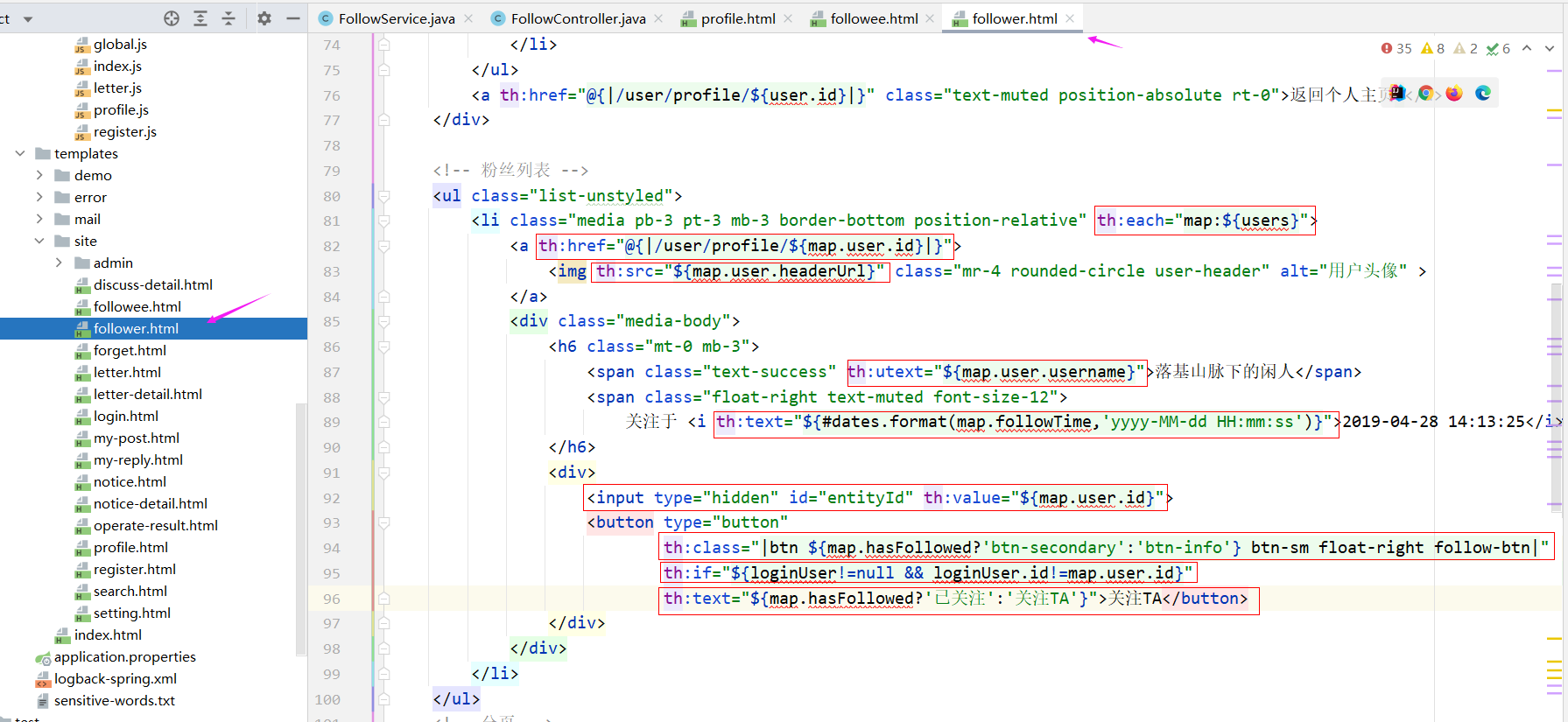1568x722 pixels.
Task: Select operate-result.html file
Action: 155,525
